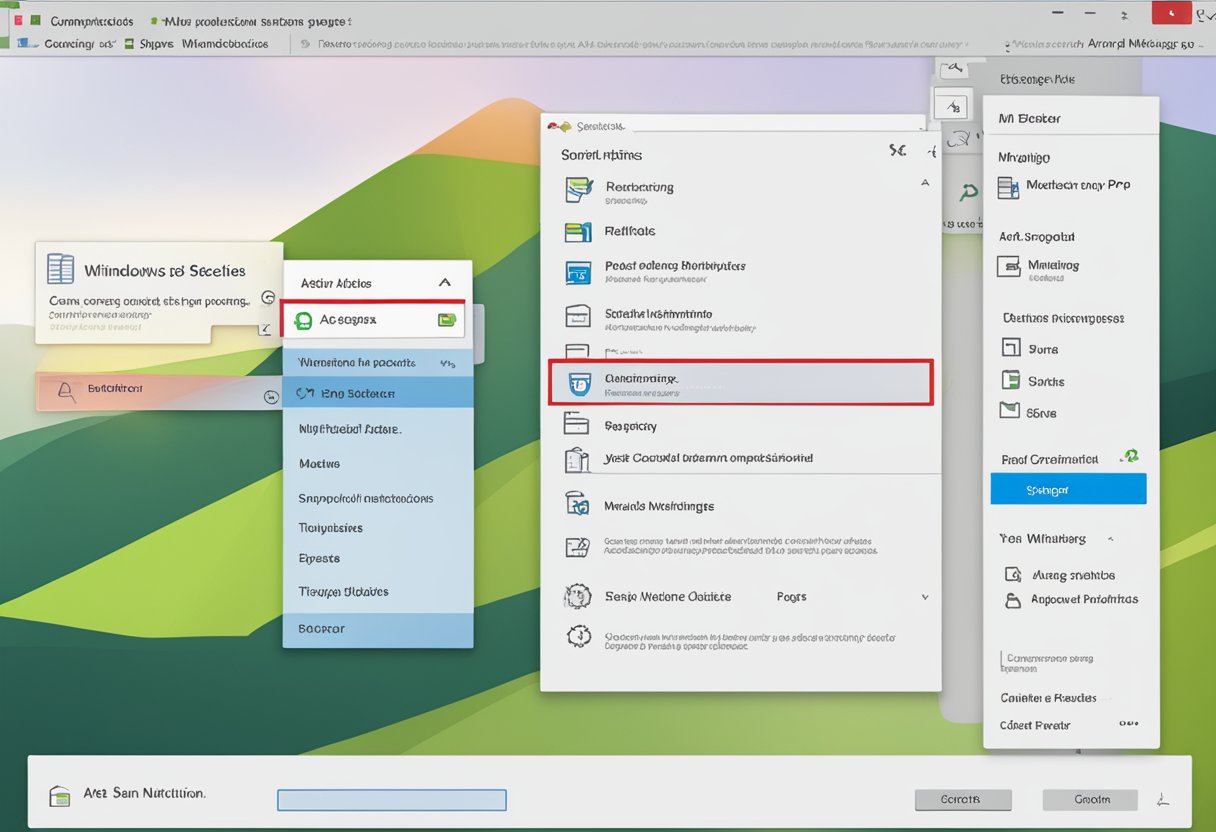The height and width of the screenshot is (832, 1216).
Task: Click the green recycle icon beside Fraof Creaimeried
Action: coord(1130,456)
